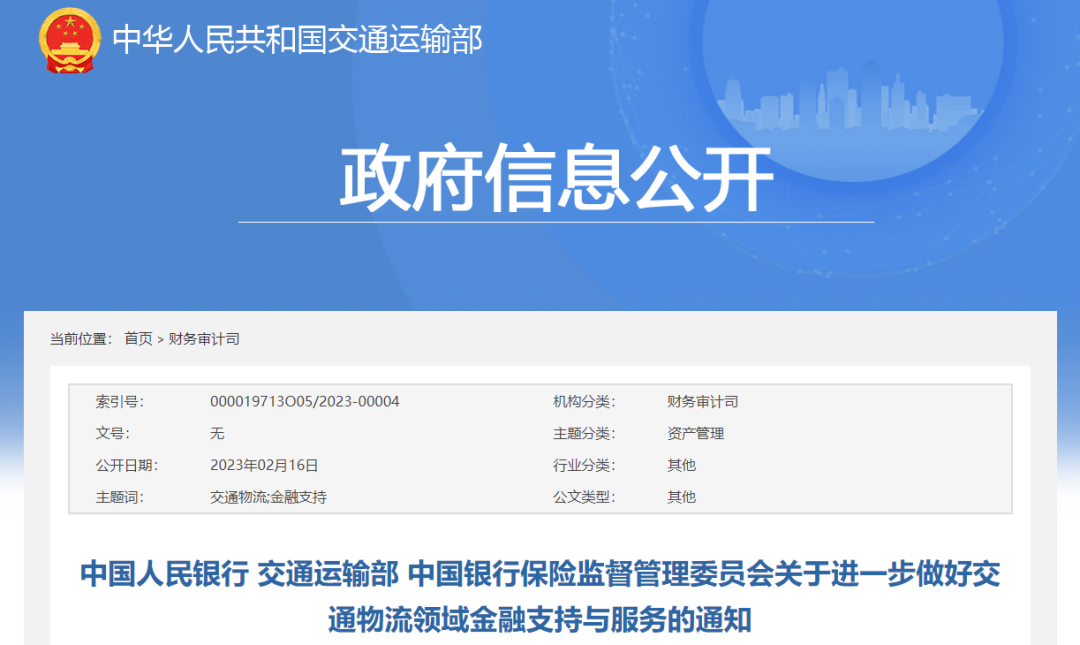Click 公文类型 value 其他
This screenshot has width=1080, height=645.
(x=681, y=497)
